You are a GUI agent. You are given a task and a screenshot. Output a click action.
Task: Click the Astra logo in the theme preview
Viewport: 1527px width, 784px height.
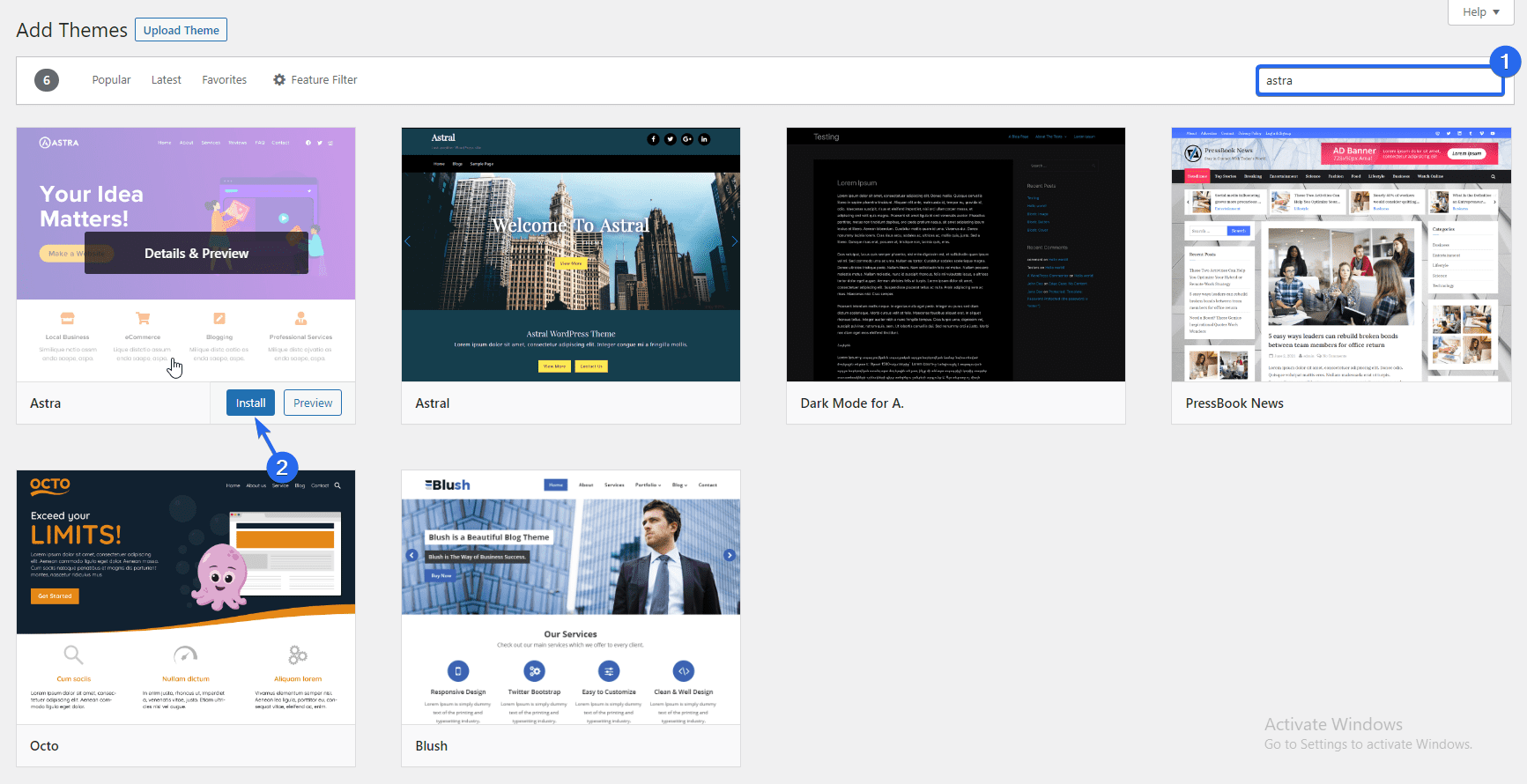coord(59,143)
